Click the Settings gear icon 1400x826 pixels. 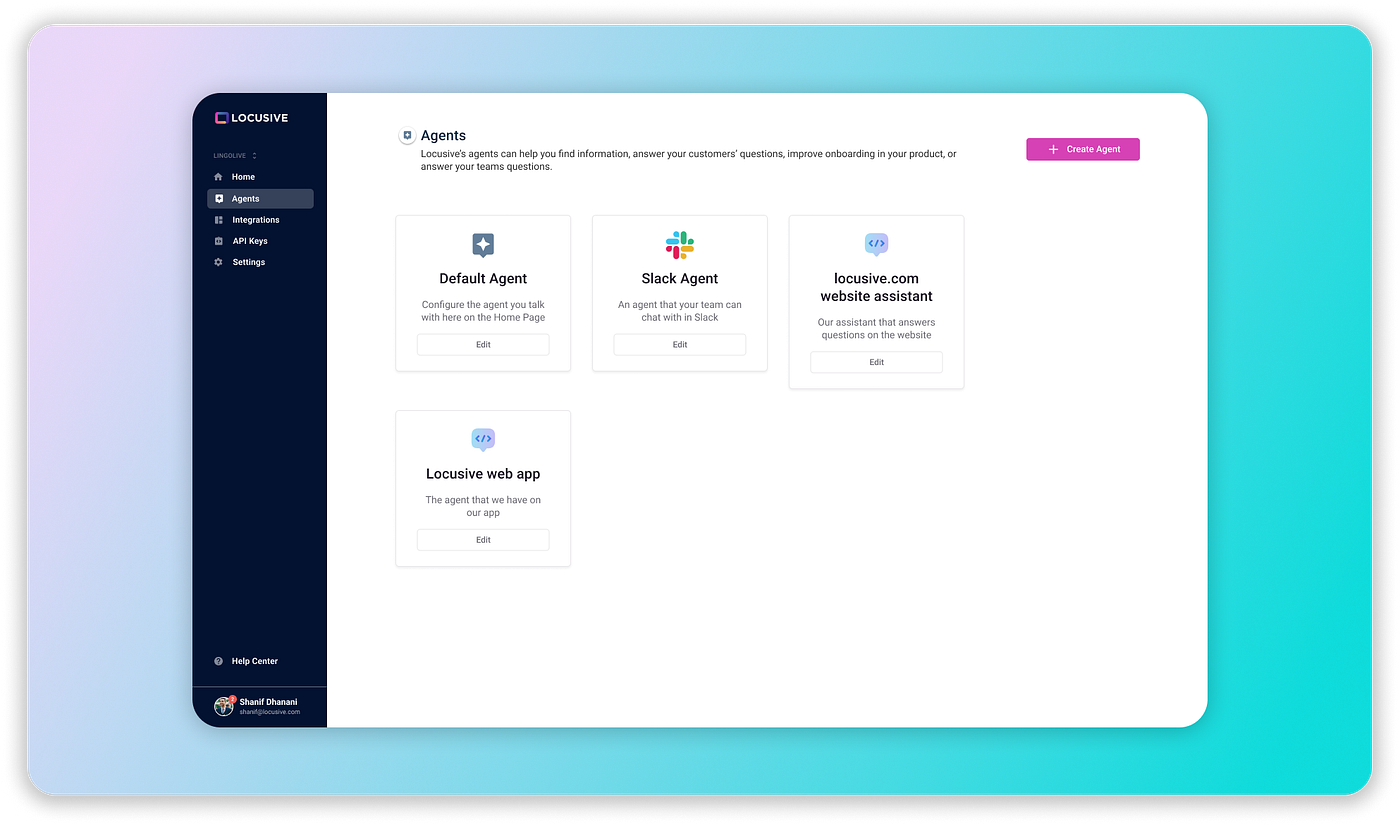pos(219,262)
